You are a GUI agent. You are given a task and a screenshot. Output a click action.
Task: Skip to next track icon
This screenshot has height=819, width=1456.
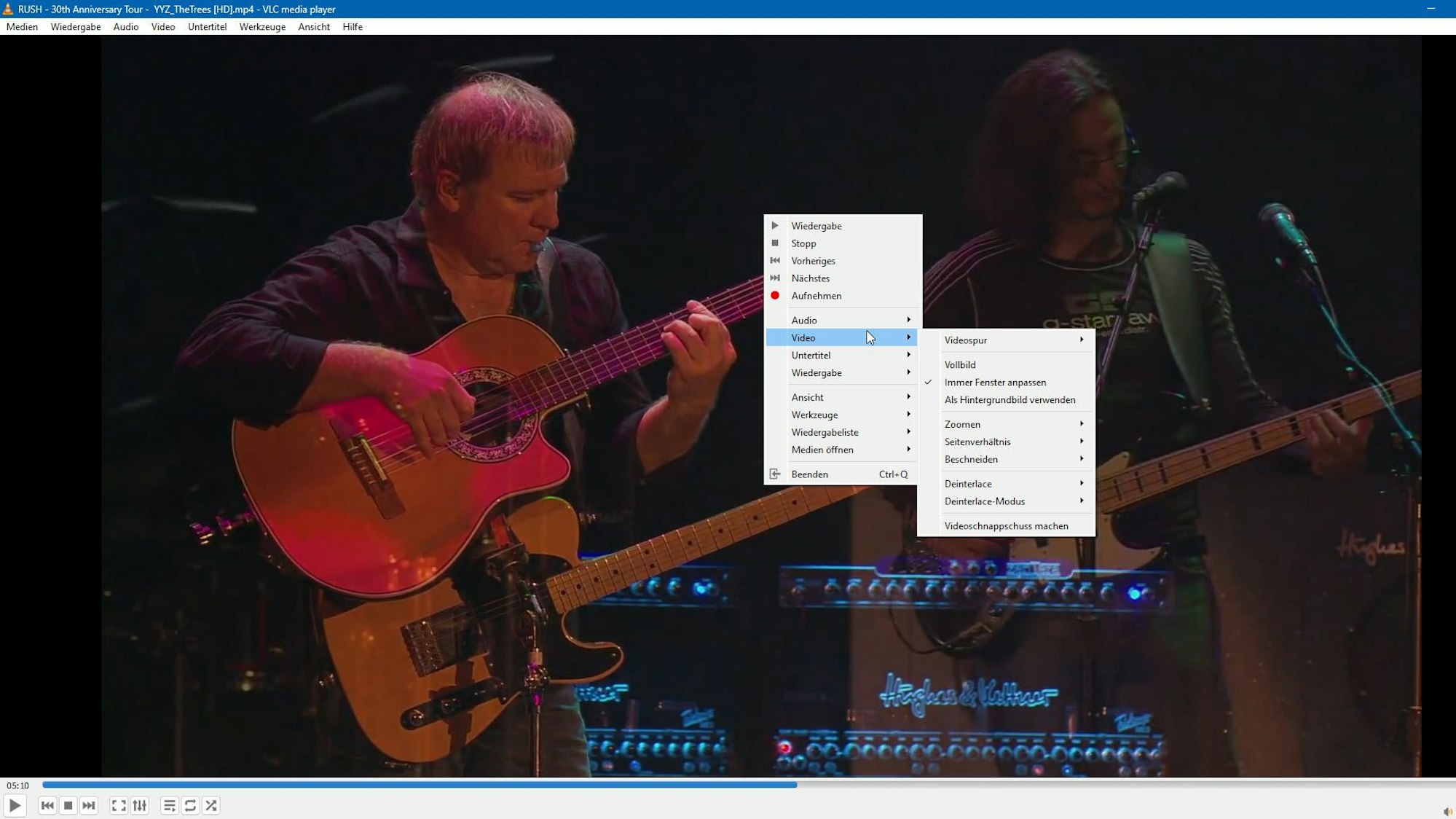pos(88,806)
